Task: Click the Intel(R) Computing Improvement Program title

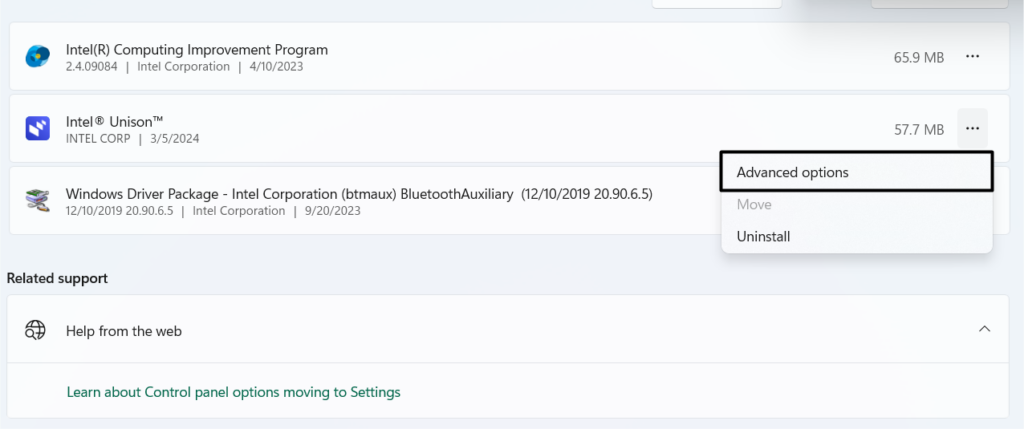Action: 196,49
